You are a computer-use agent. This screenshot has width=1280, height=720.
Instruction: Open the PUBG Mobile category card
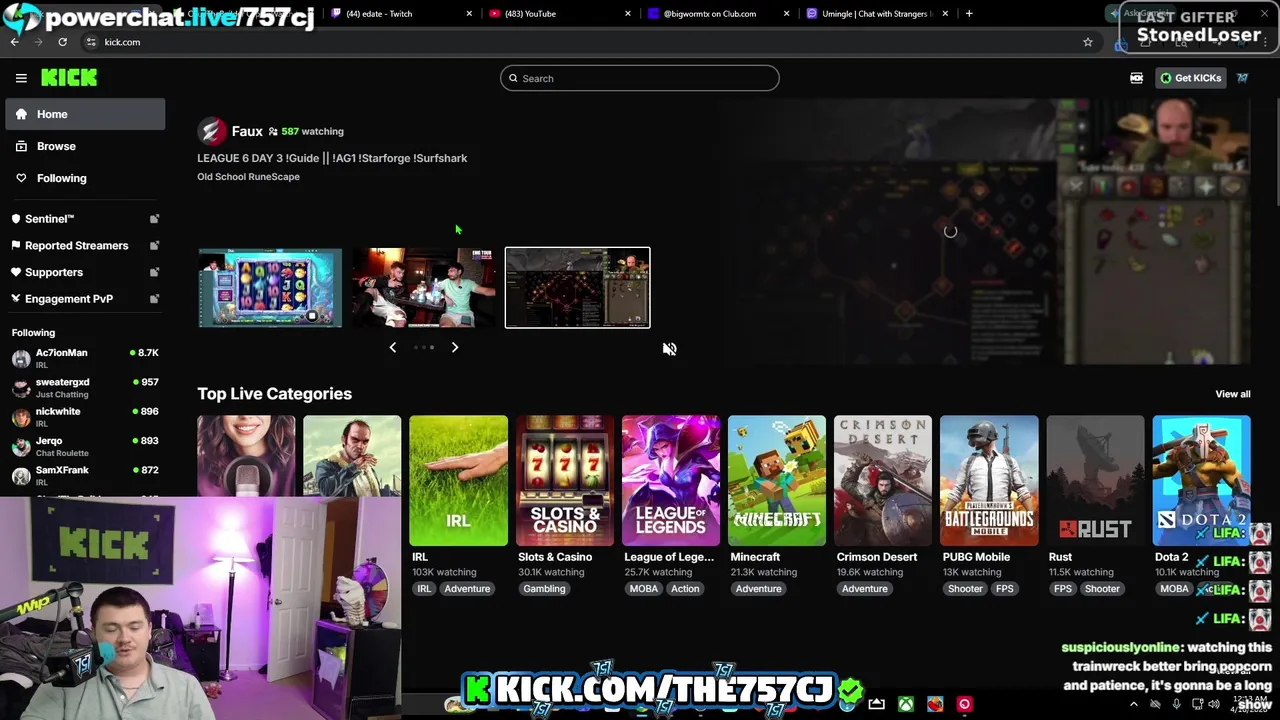click(989, 481)
